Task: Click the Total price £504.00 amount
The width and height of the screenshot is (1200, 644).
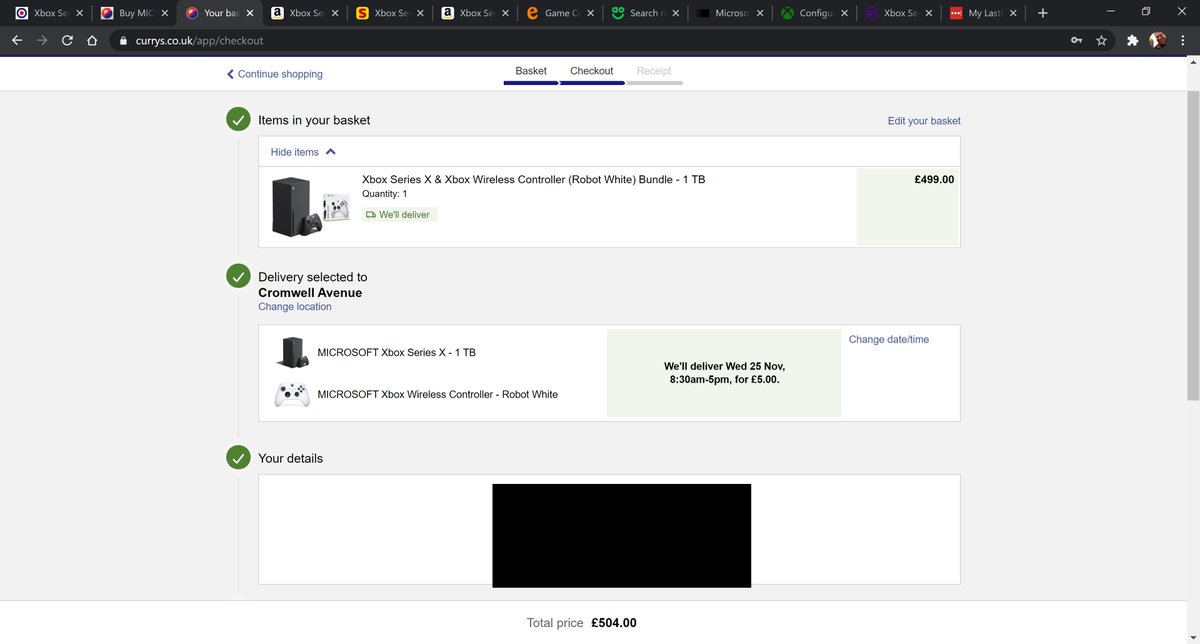Action: pos(613,623)
